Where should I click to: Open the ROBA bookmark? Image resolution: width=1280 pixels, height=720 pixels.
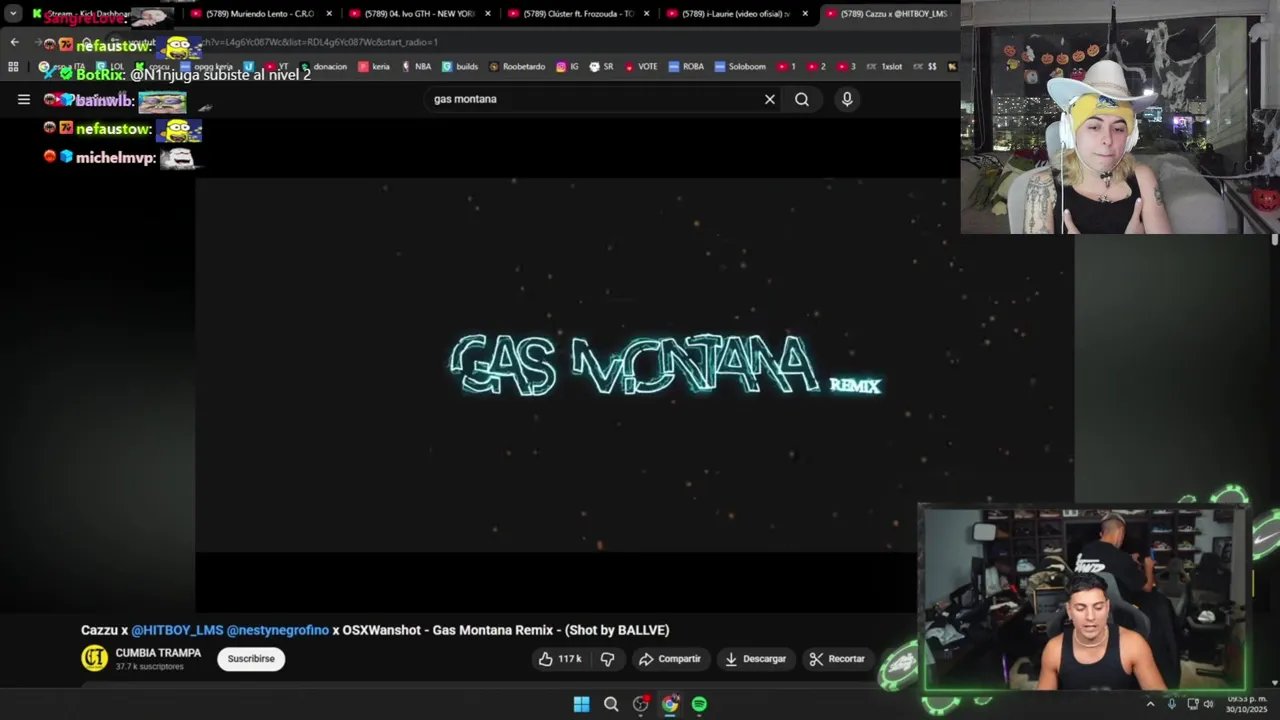pyautogui.click(x=687, y=67)
